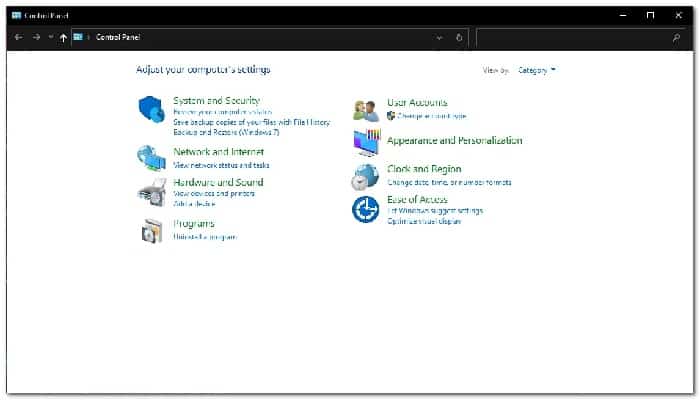Open the Clock and Region globe icon
The image size is (700, 400).
click(x=365, y=177)
